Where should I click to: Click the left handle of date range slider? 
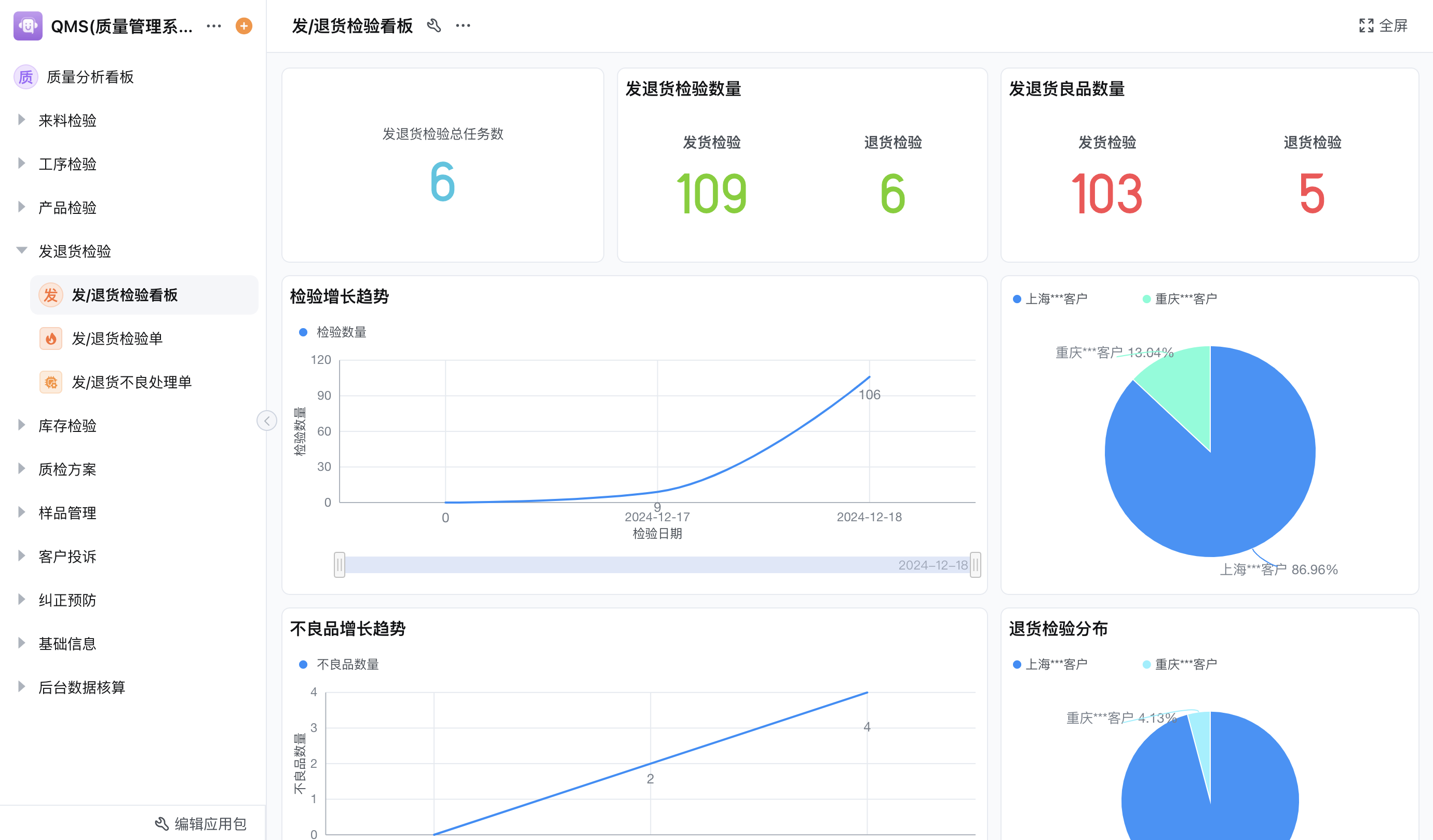coord(340,565)
